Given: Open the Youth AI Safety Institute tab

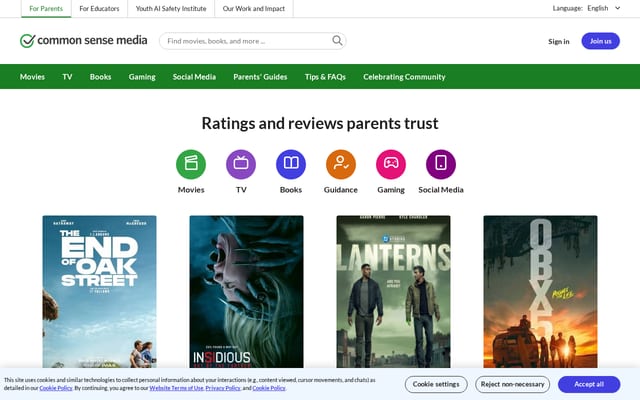Looking at the screenshot, I should [171, 9].
